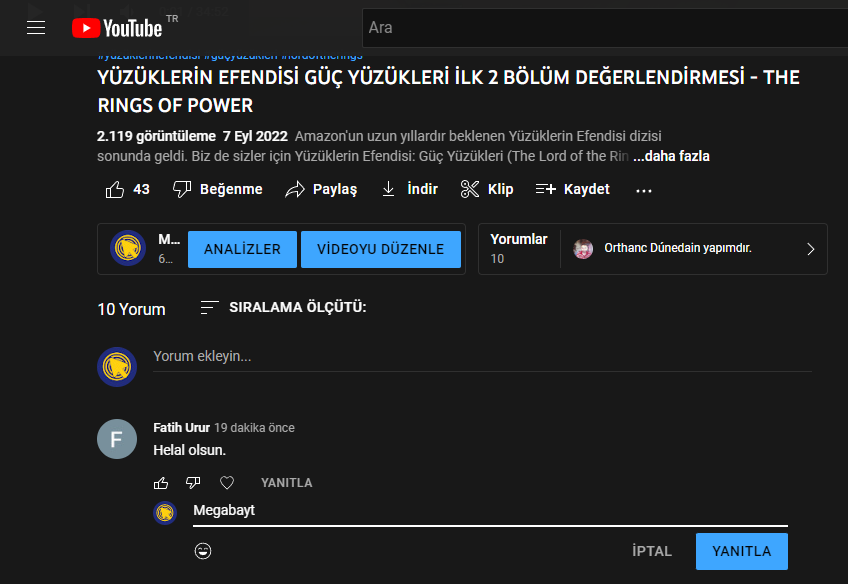The width and height of the screenshot is (848, 584).
Task: Open the hamburger guide menu
Action: [x=36, y=28]
